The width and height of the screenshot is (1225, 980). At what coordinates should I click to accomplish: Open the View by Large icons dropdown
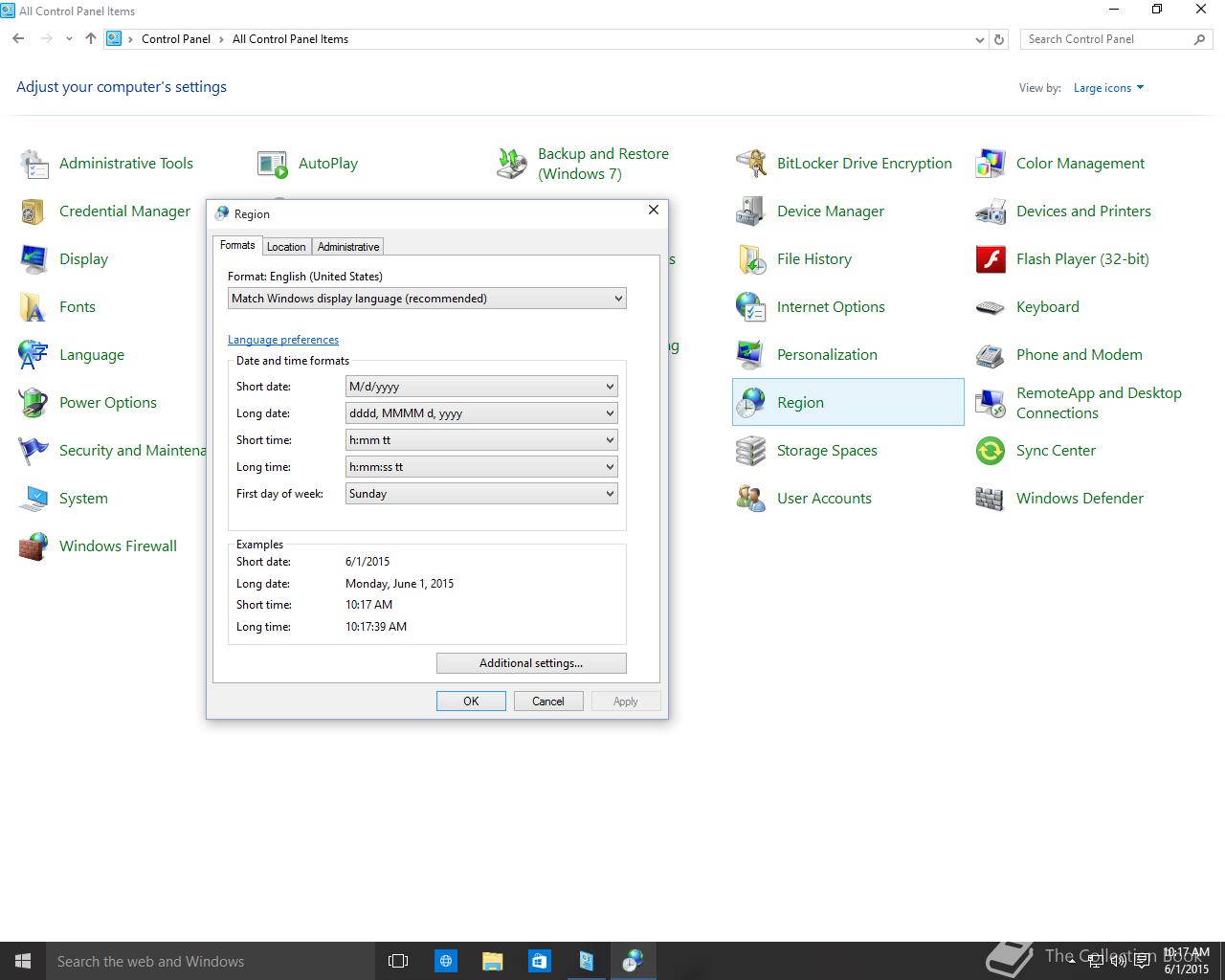1108,88
